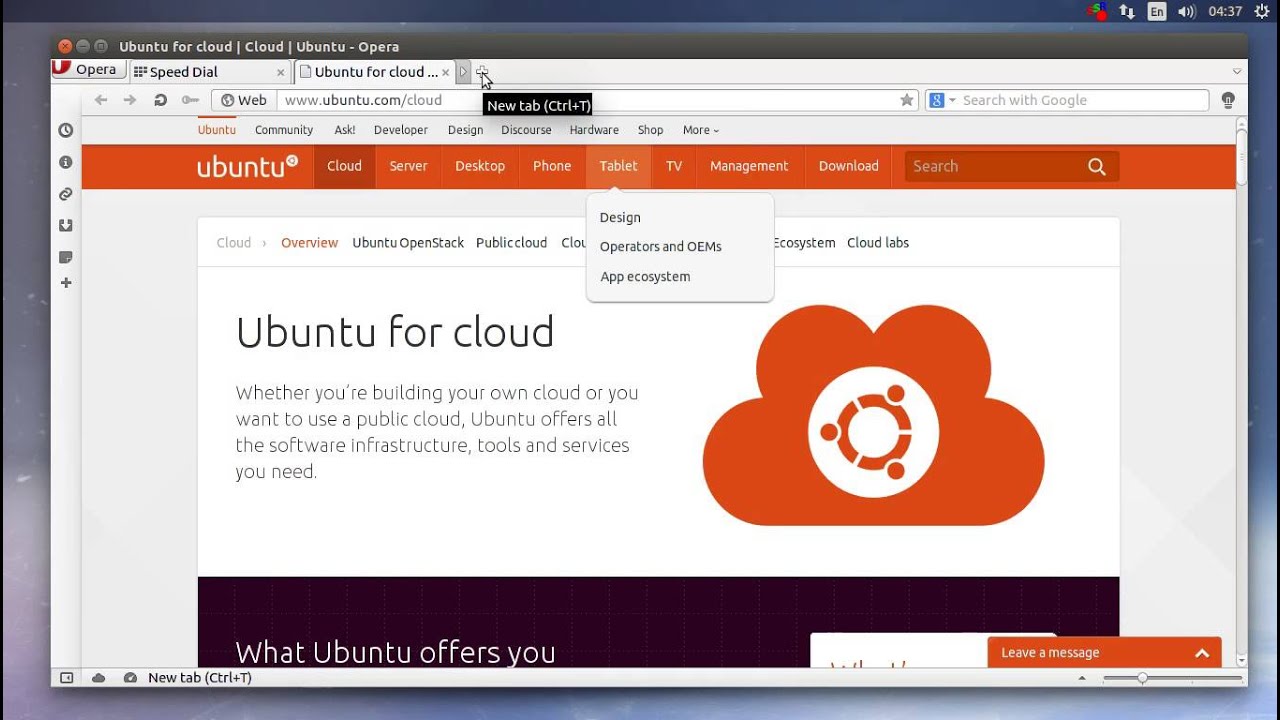Select Download in the orange navigation bar
This screenshot has height=720, width=1280.
click(x=848, y=166)
